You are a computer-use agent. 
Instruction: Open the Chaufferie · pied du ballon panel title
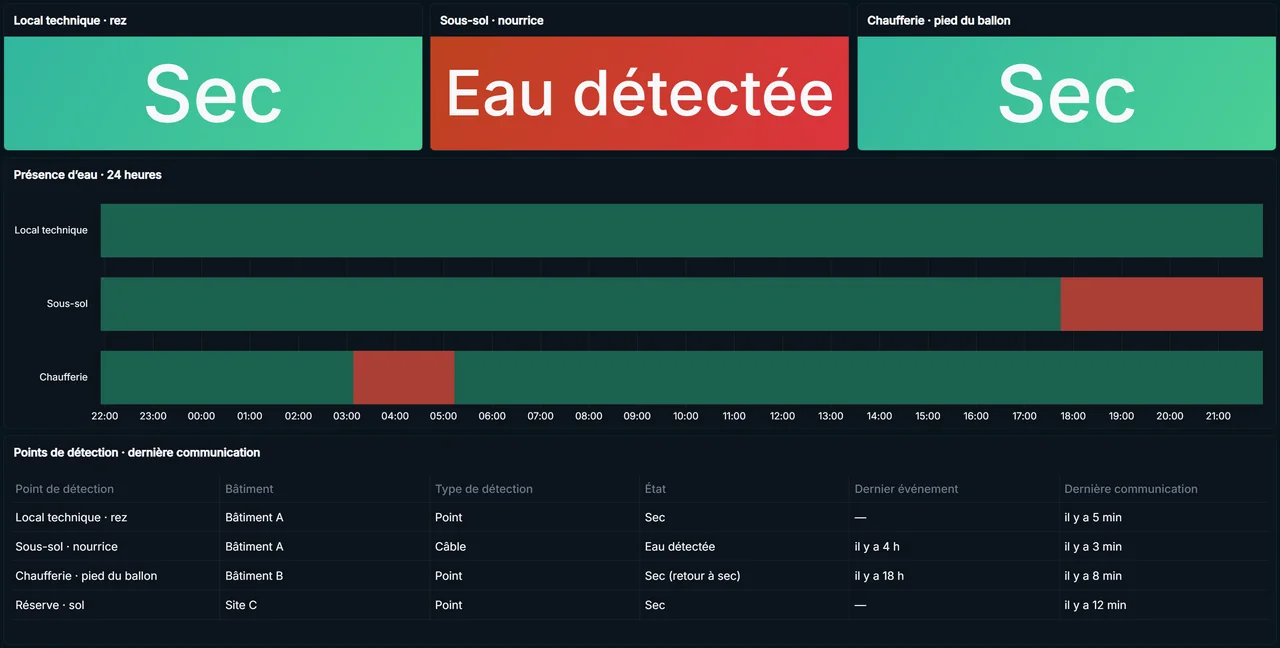pyautogui.click(x=939, y=20)
